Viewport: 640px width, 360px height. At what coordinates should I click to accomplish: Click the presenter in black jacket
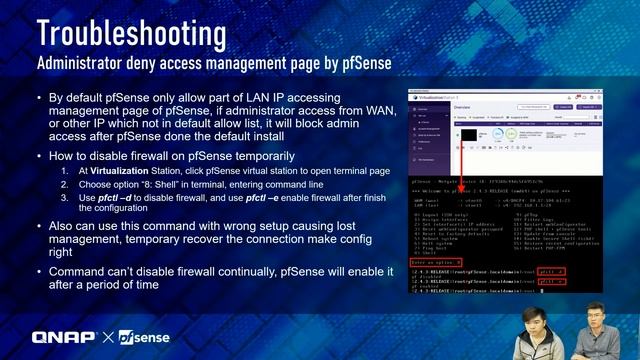click(537, 333)
